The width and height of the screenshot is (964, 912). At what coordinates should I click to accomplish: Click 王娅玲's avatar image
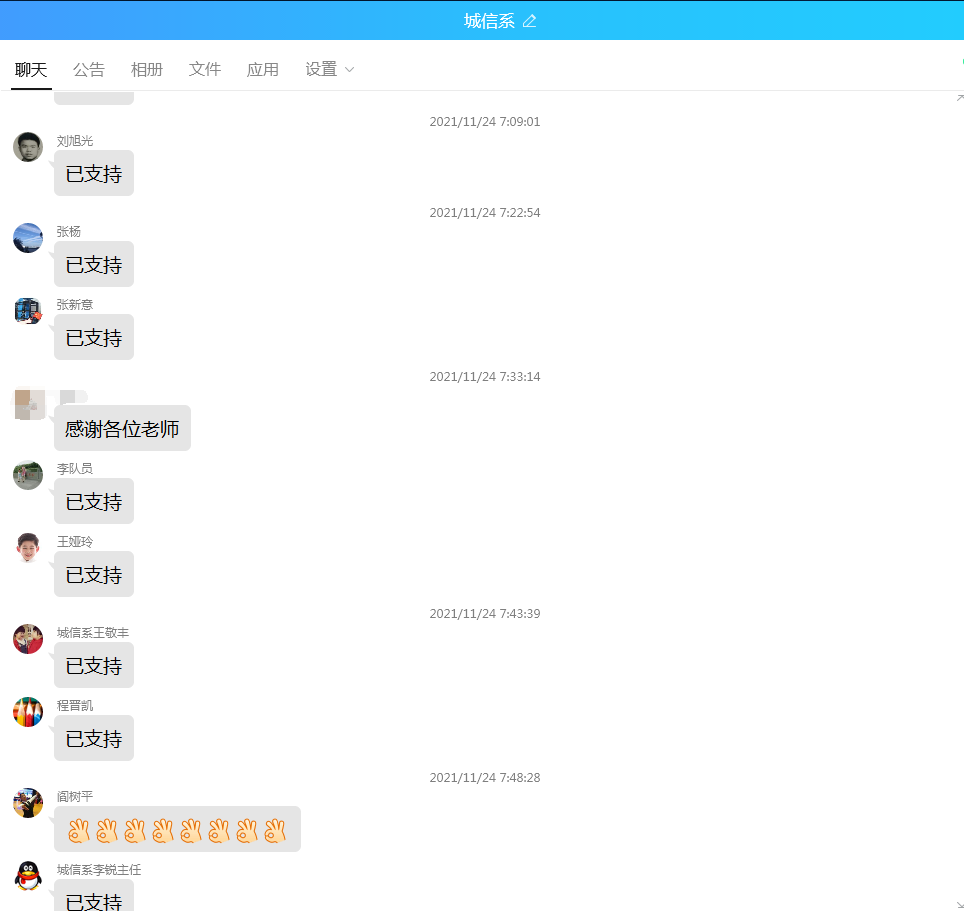28,548
